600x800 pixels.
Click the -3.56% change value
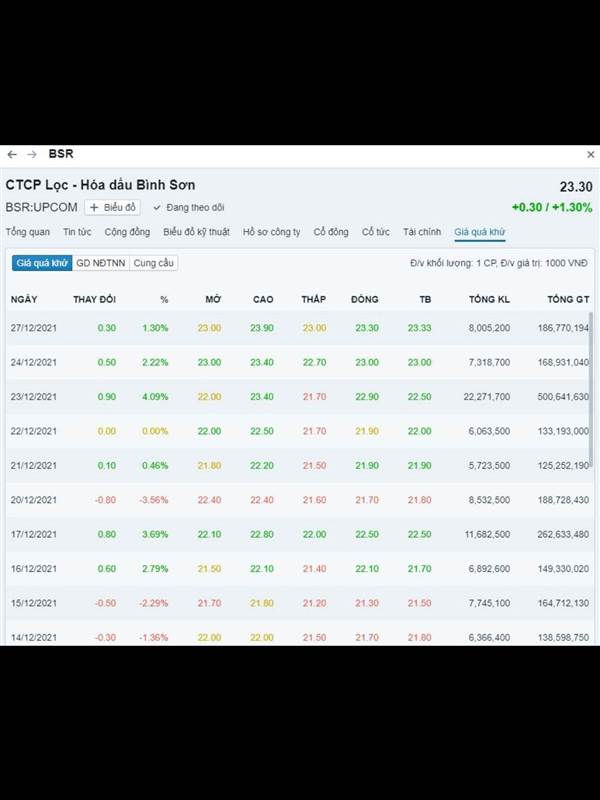(154, 500)
